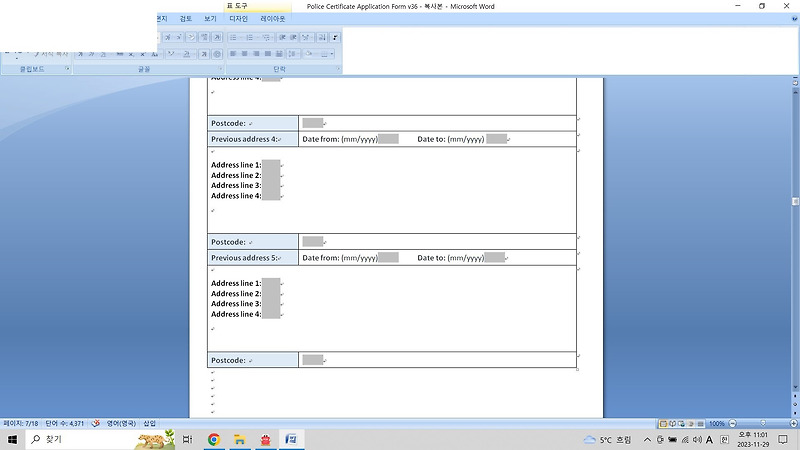Justify the paragraph text

(268, 54)
